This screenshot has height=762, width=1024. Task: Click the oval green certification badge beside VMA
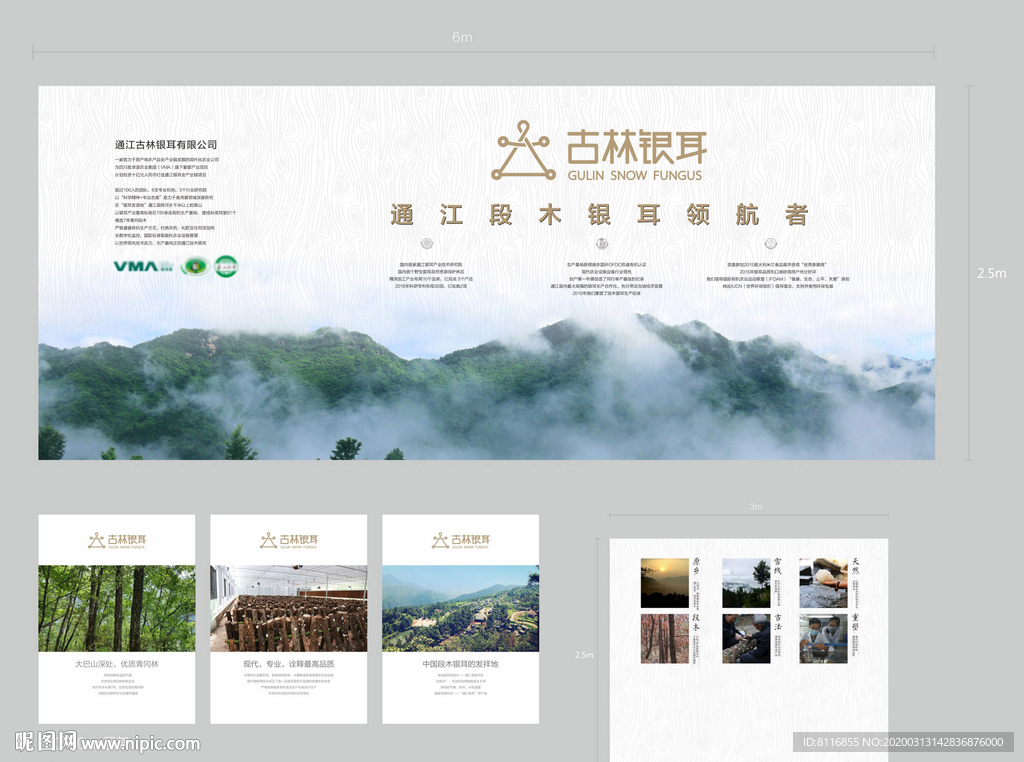click(195, 266)
